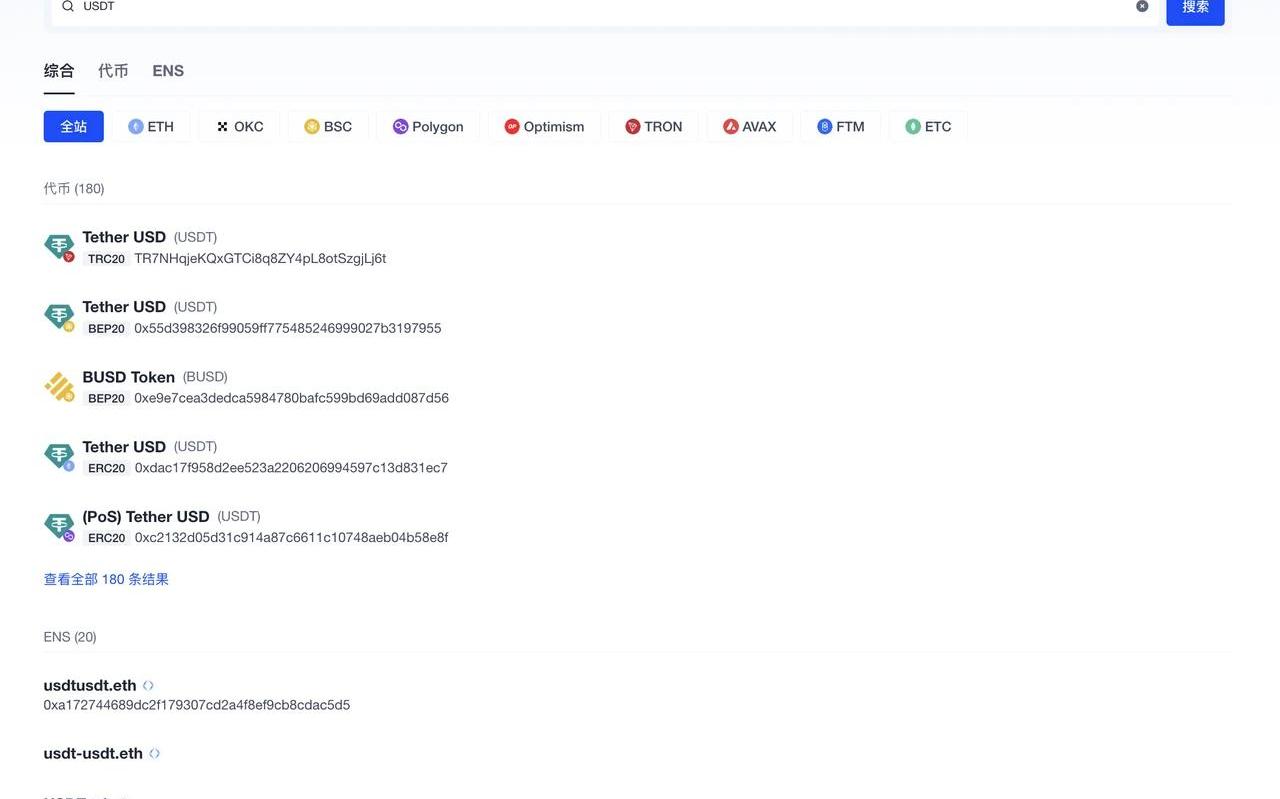
Task: Filter results by ETH chain
Action: pyautogui.click(x=151, y=127)
